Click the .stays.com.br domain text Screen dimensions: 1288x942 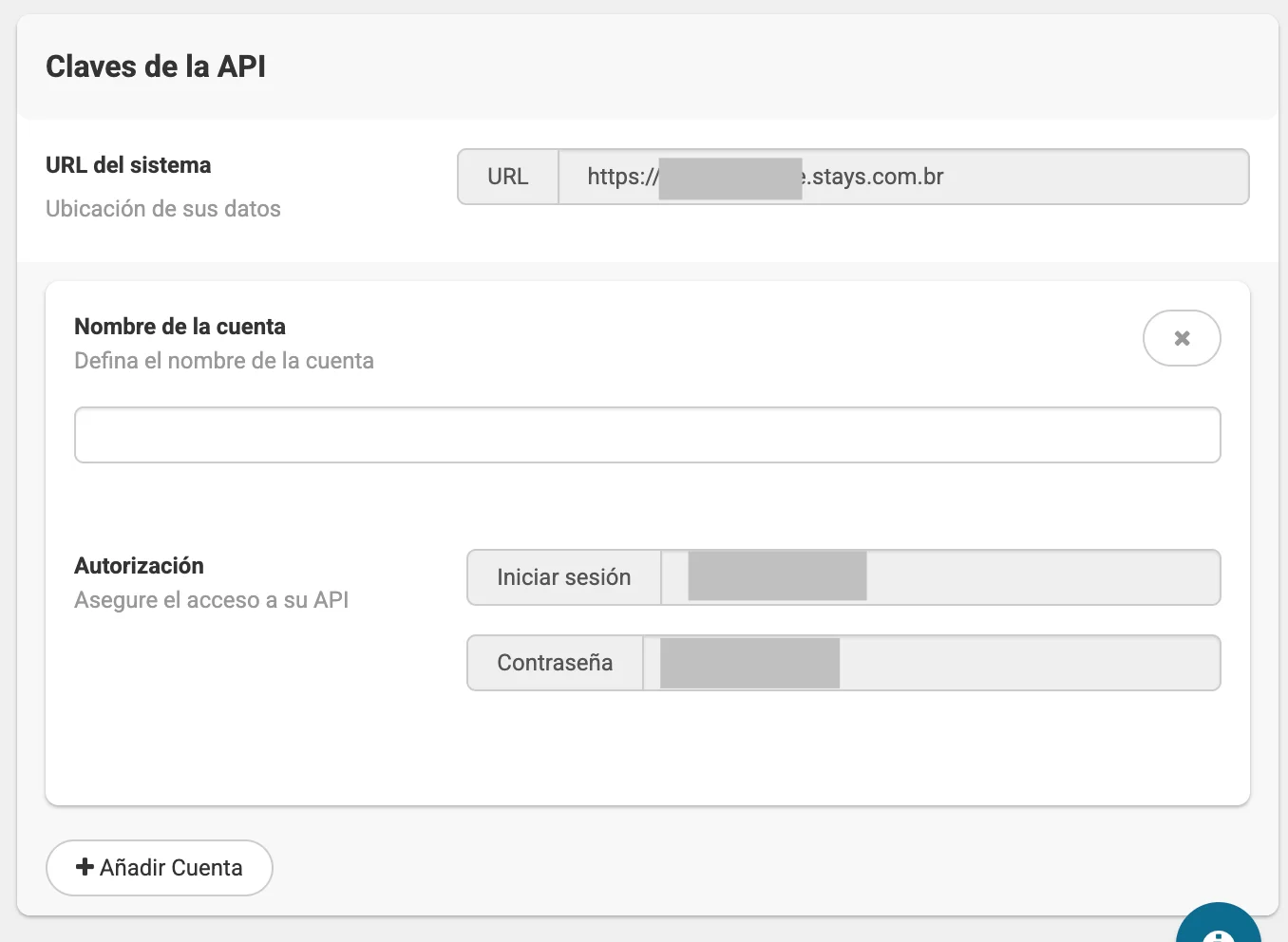point(875,177)
